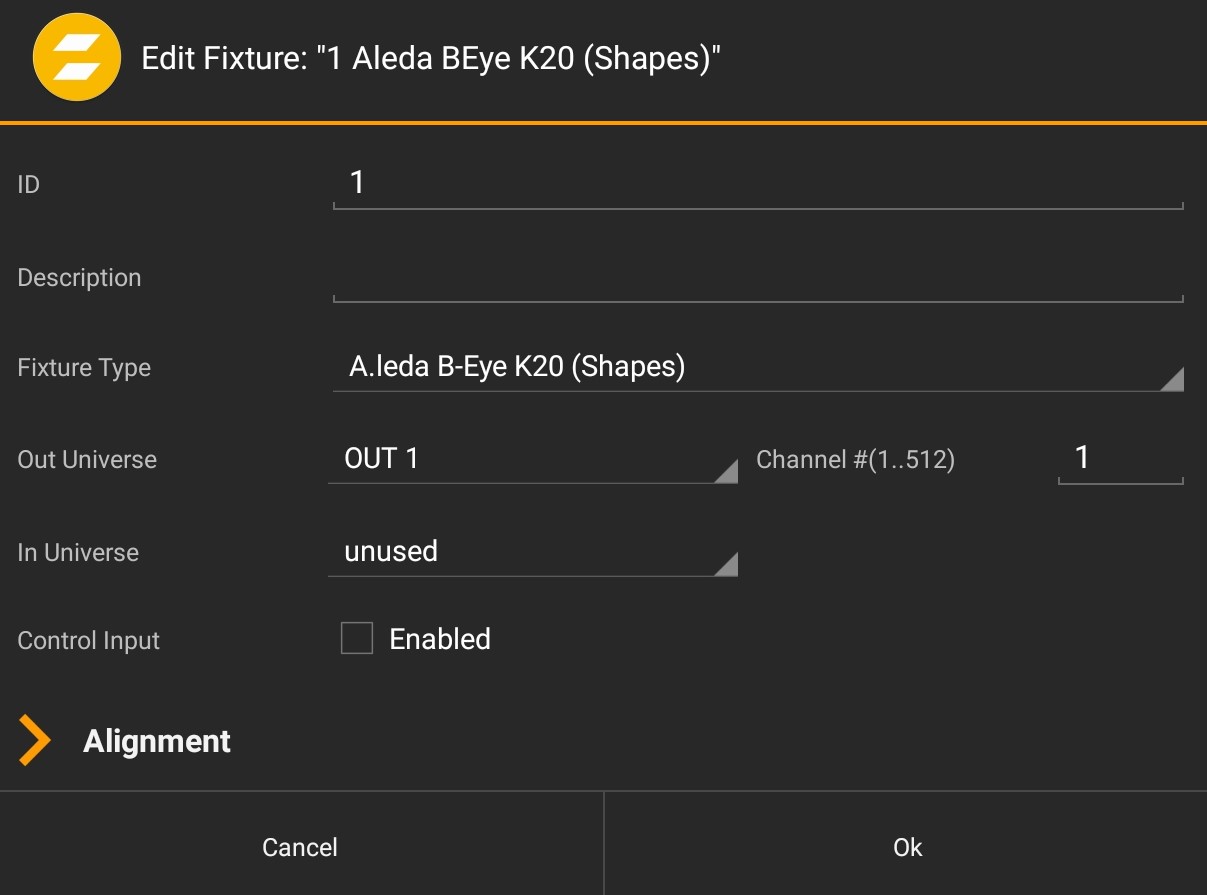Click the Enabled checkbox label
This screenshot has height=895, width=1207.
pos(440,639)
